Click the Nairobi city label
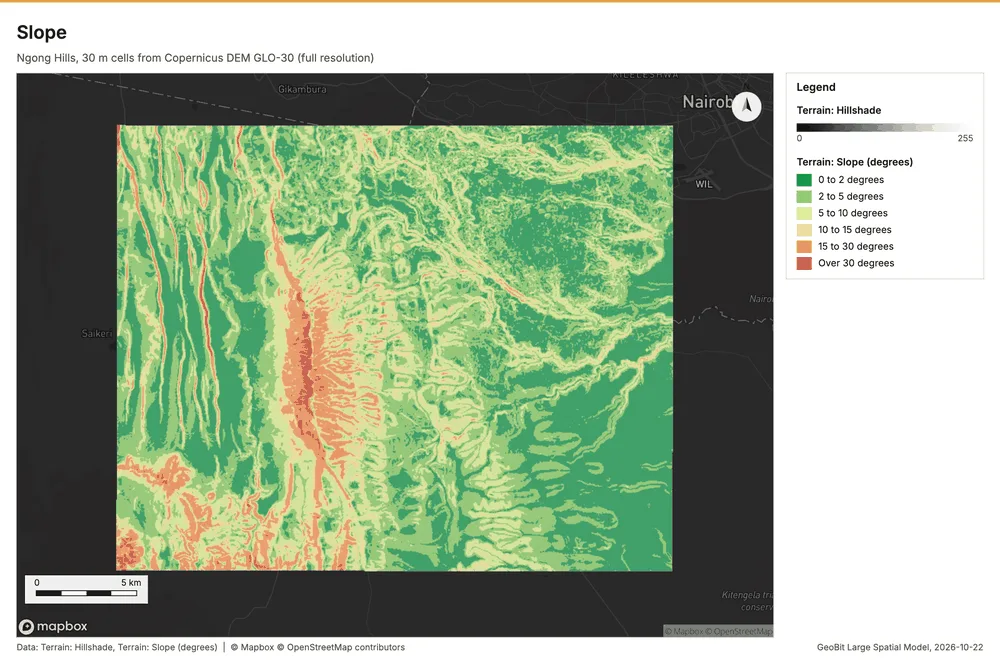This screenshot has width=1000, height=667. tap(708, 102)
